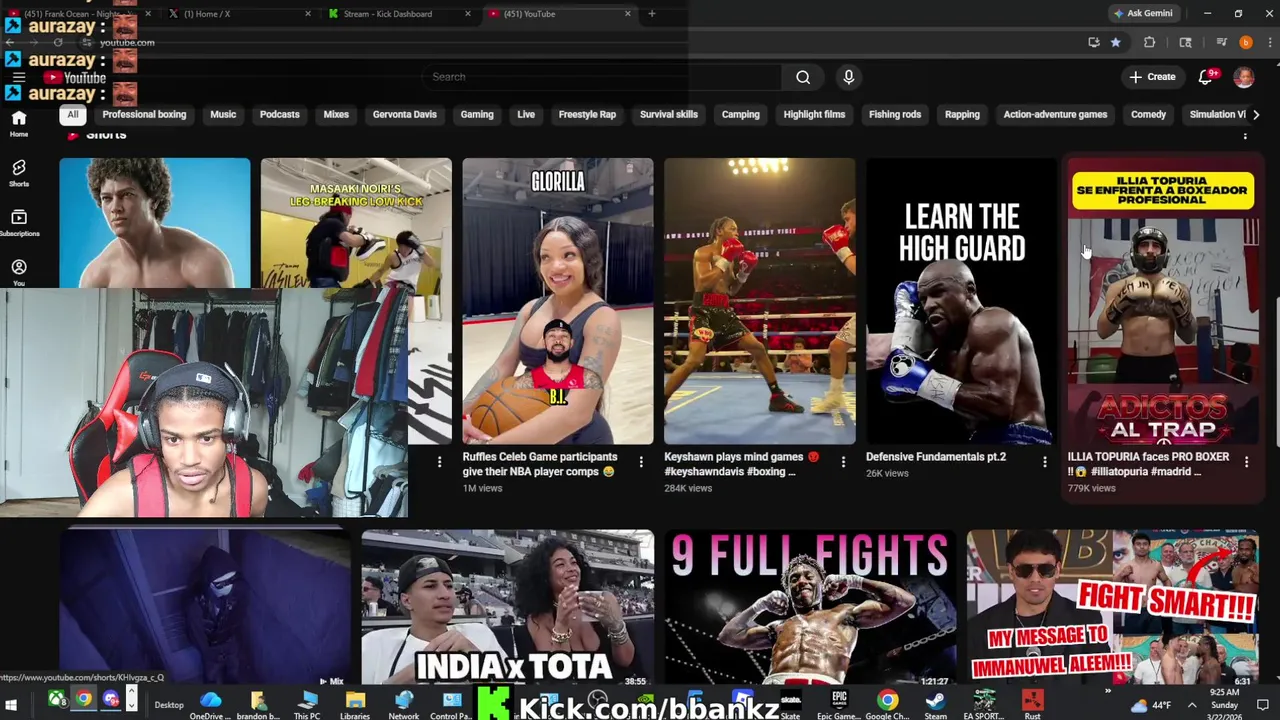Filter by Comedy chip
Viewport: 1280px width, 720px height.
coord(1148,114)
